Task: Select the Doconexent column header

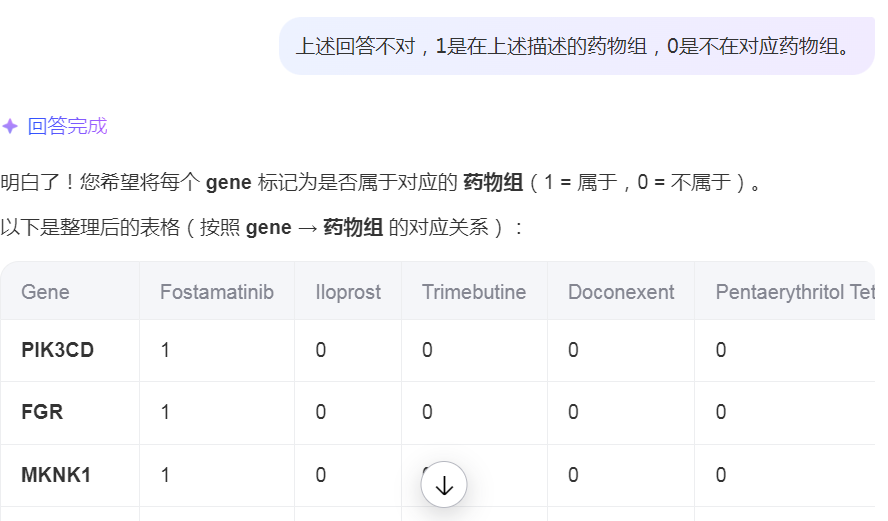Action: pos(621,292)
